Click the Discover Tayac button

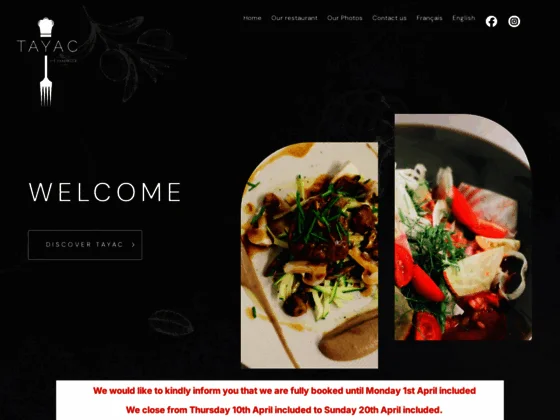[x=85, y=245]
